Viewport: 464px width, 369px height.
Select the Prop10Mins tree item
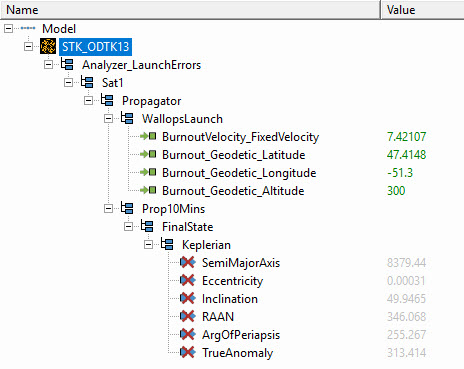pos(174,209)
